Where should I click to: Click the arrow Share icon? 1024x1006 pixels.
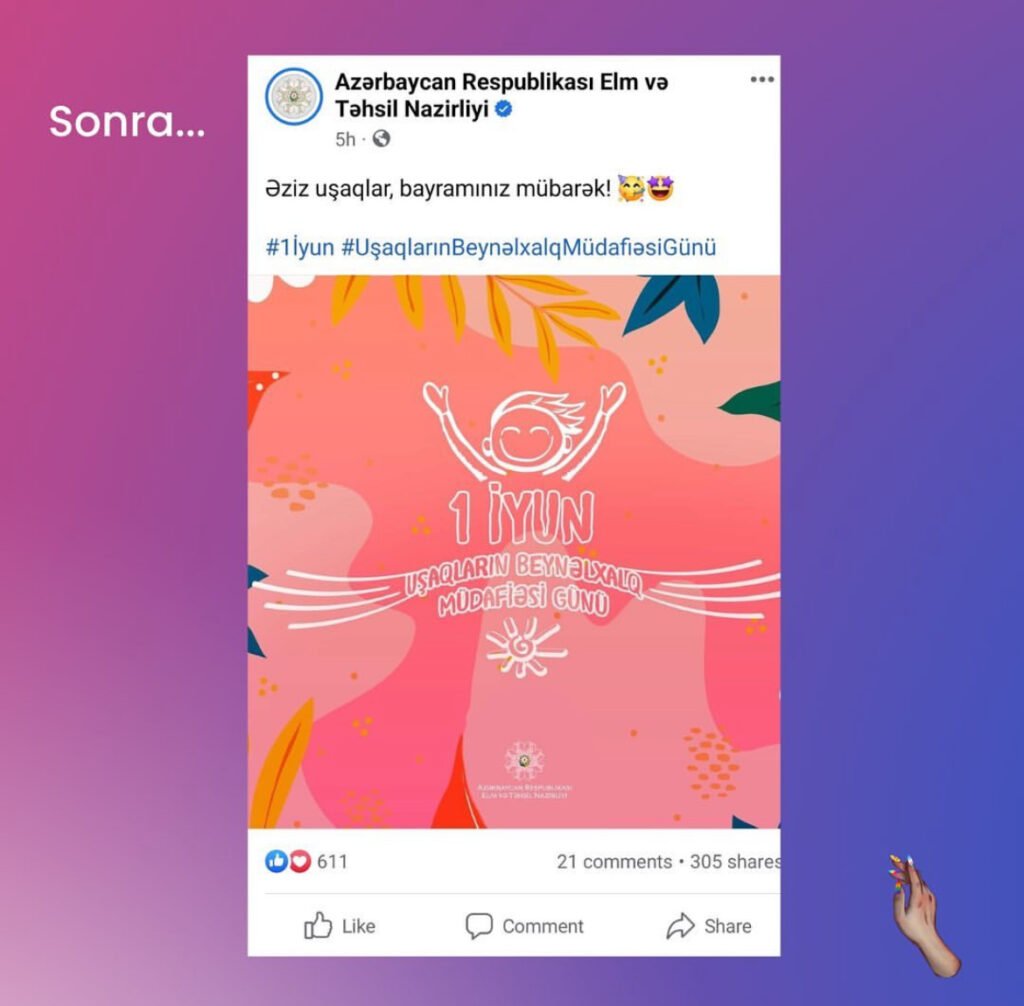[x=680, y=926]
